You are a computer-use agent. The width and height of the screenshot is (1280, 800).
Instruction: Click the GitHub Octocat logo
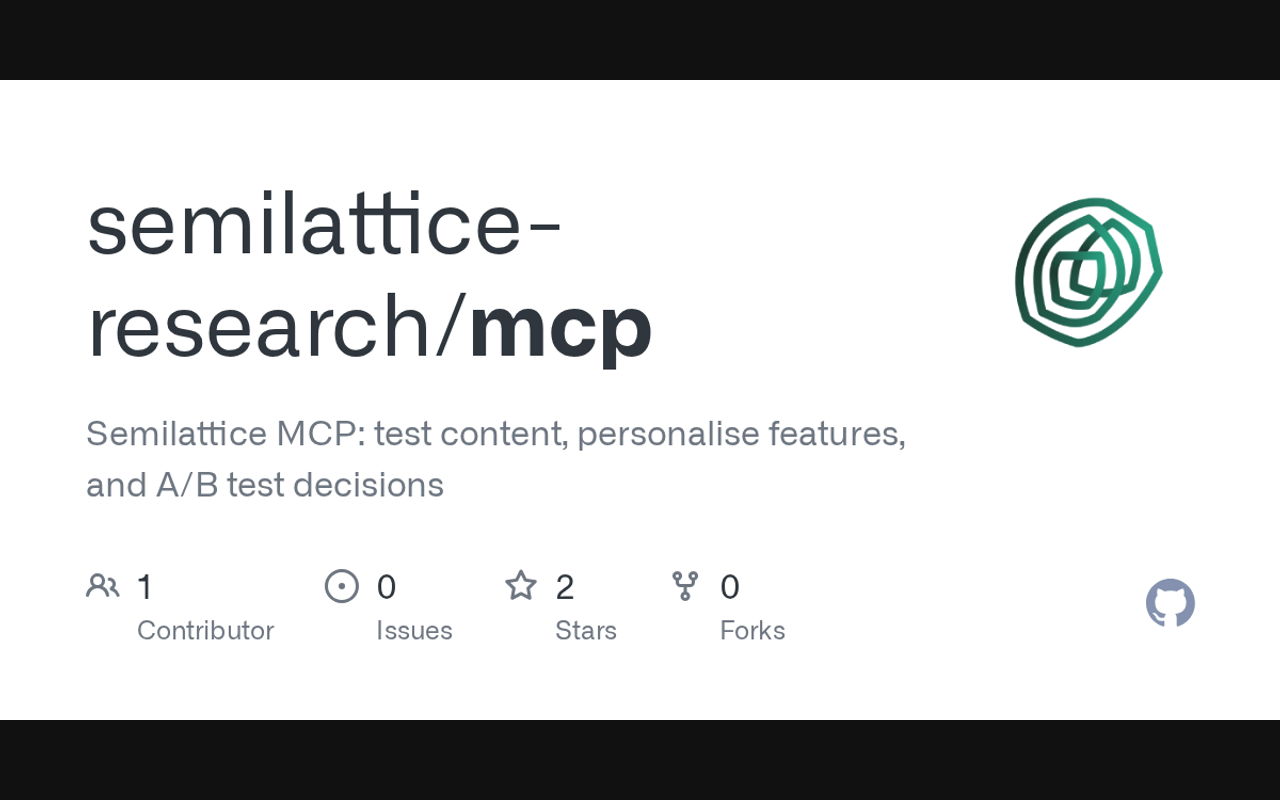pyautogui.click(x=1170, y=603)
